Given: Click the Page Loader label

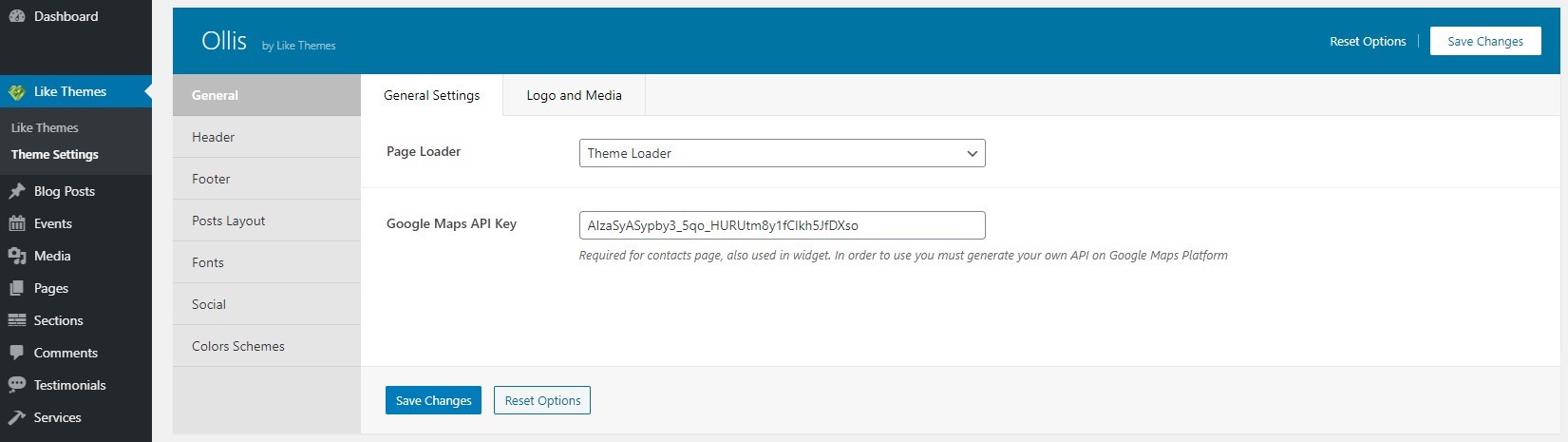Looking at the screenshot, I should [x=424, y=151].
